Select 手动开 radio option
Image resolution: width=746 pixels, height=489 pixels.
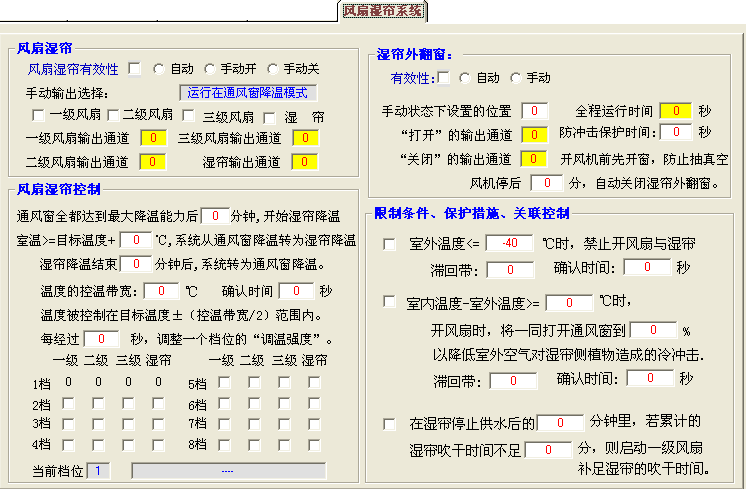coord(210,69)
